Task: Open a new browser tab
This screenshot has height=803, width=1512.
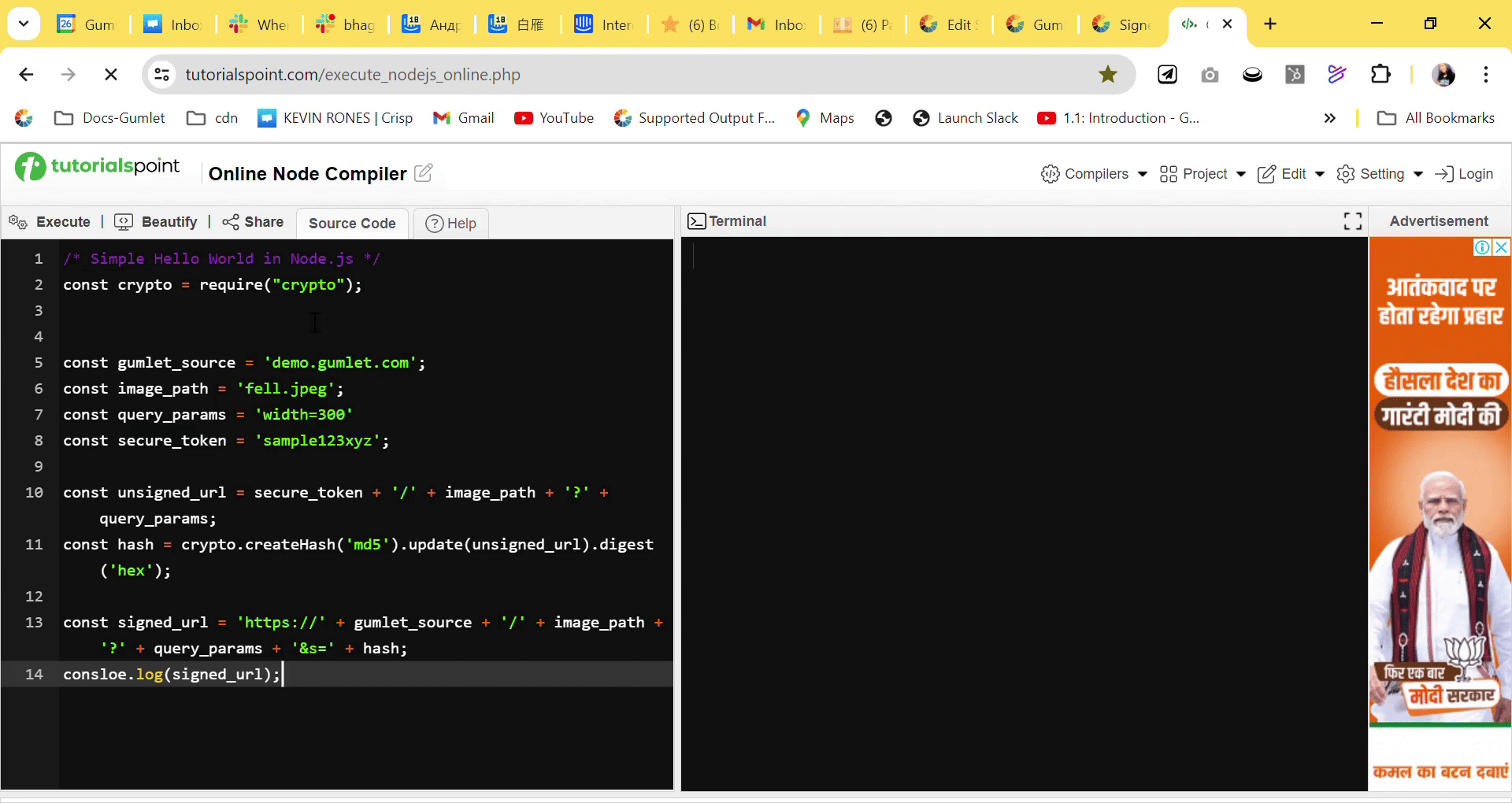Action: 1270,24
